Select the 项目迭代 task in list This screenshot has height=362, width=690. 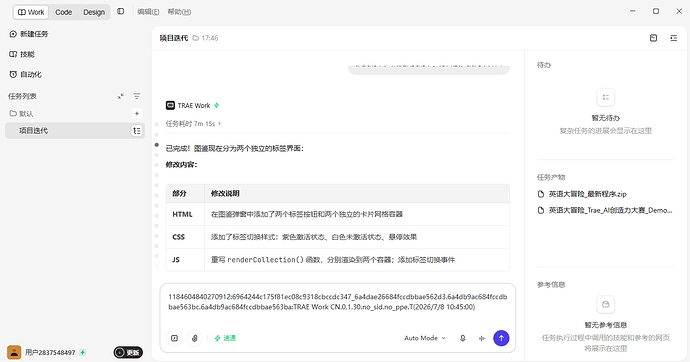[75, 131]
